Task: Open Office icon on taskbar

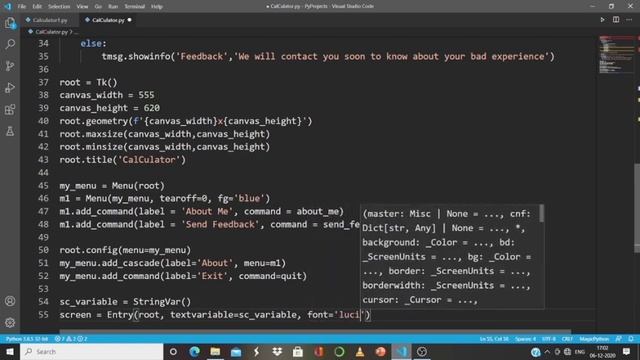Action: [319, 351]
